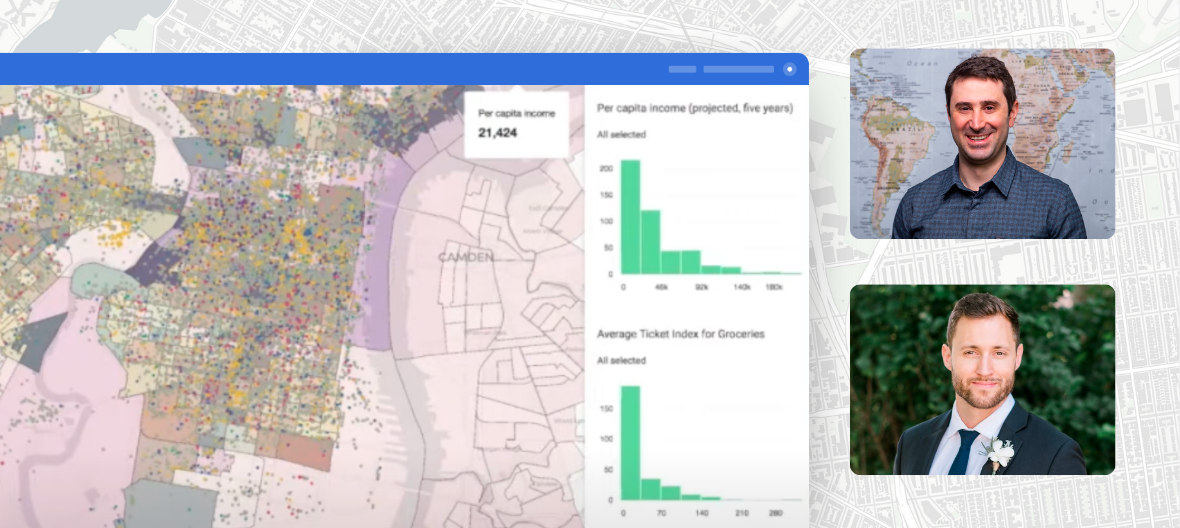Open photo of man in front of world map

982,144
